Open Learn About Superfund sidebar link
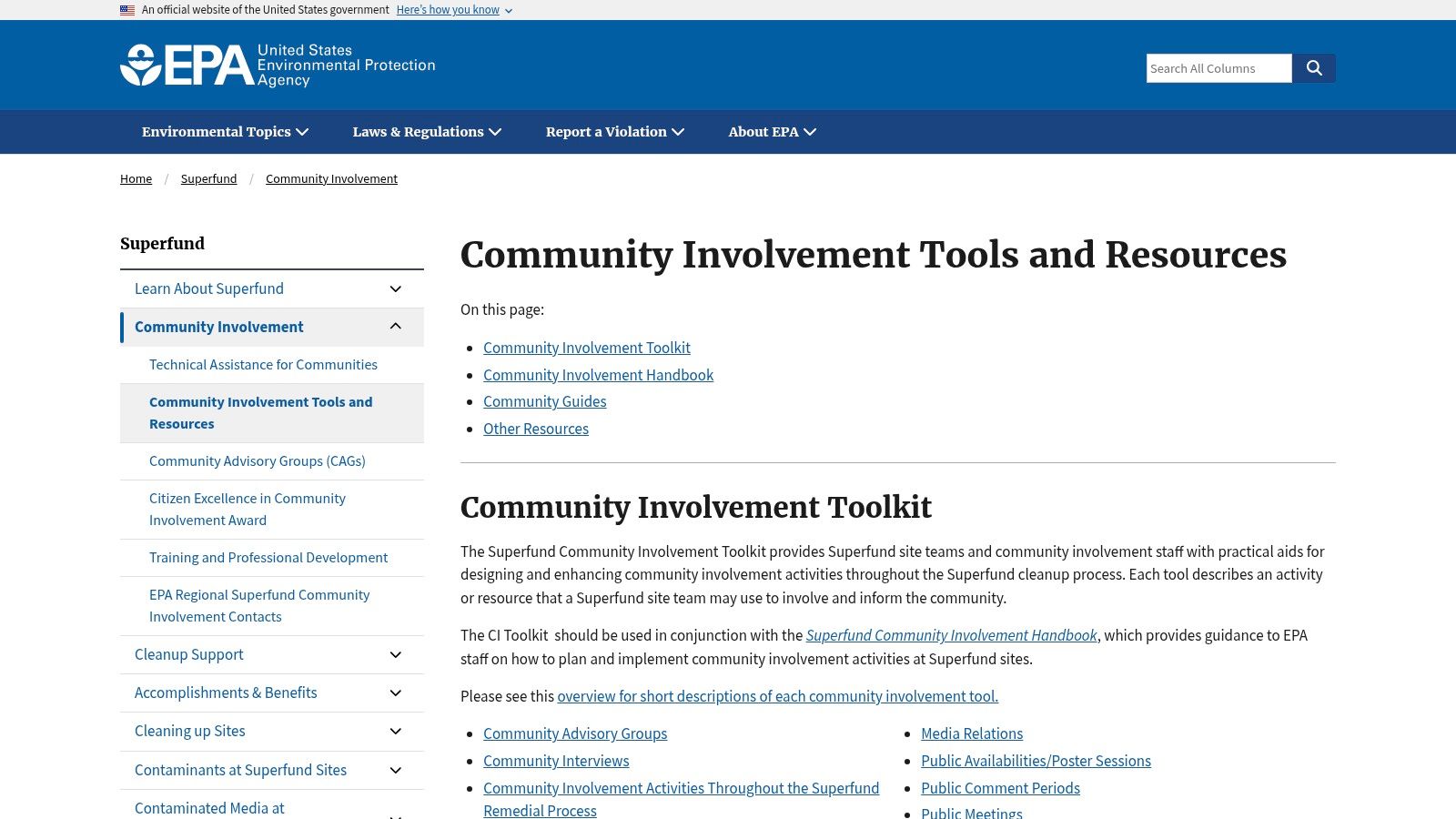This screenshot has height=819, width=1456. pos(209,288)
